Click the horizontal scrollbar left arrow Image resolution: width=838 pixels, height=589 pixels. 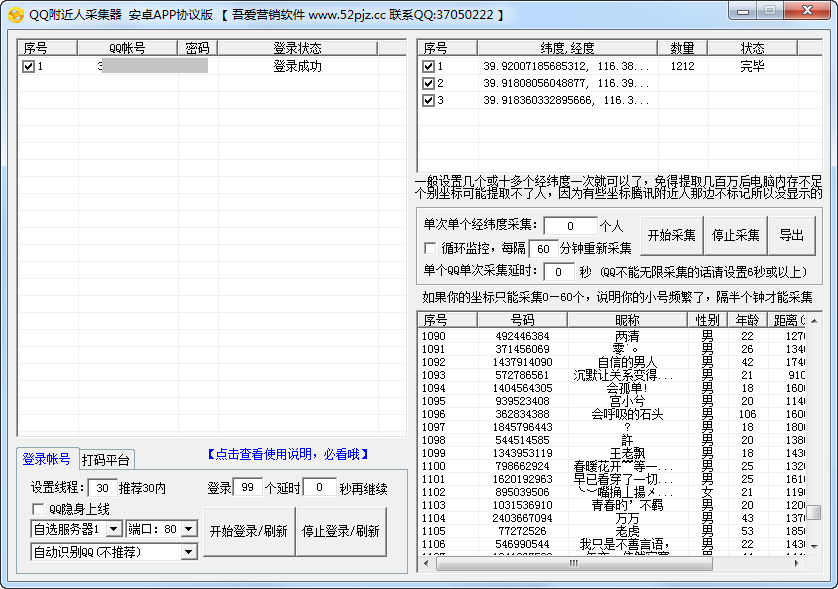point(426,564)
